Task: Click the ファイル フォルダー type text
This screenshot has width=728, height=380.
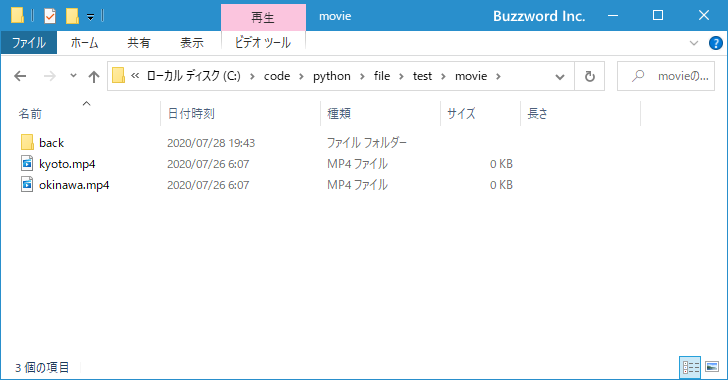Action: click(x=367, y=143)
